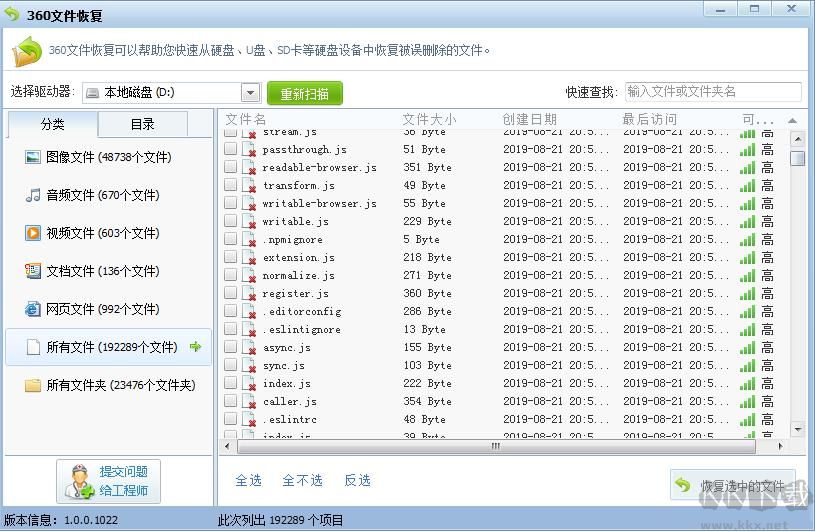Check the box for passthrough.js

pyautogui.click(x=230, y=149)
